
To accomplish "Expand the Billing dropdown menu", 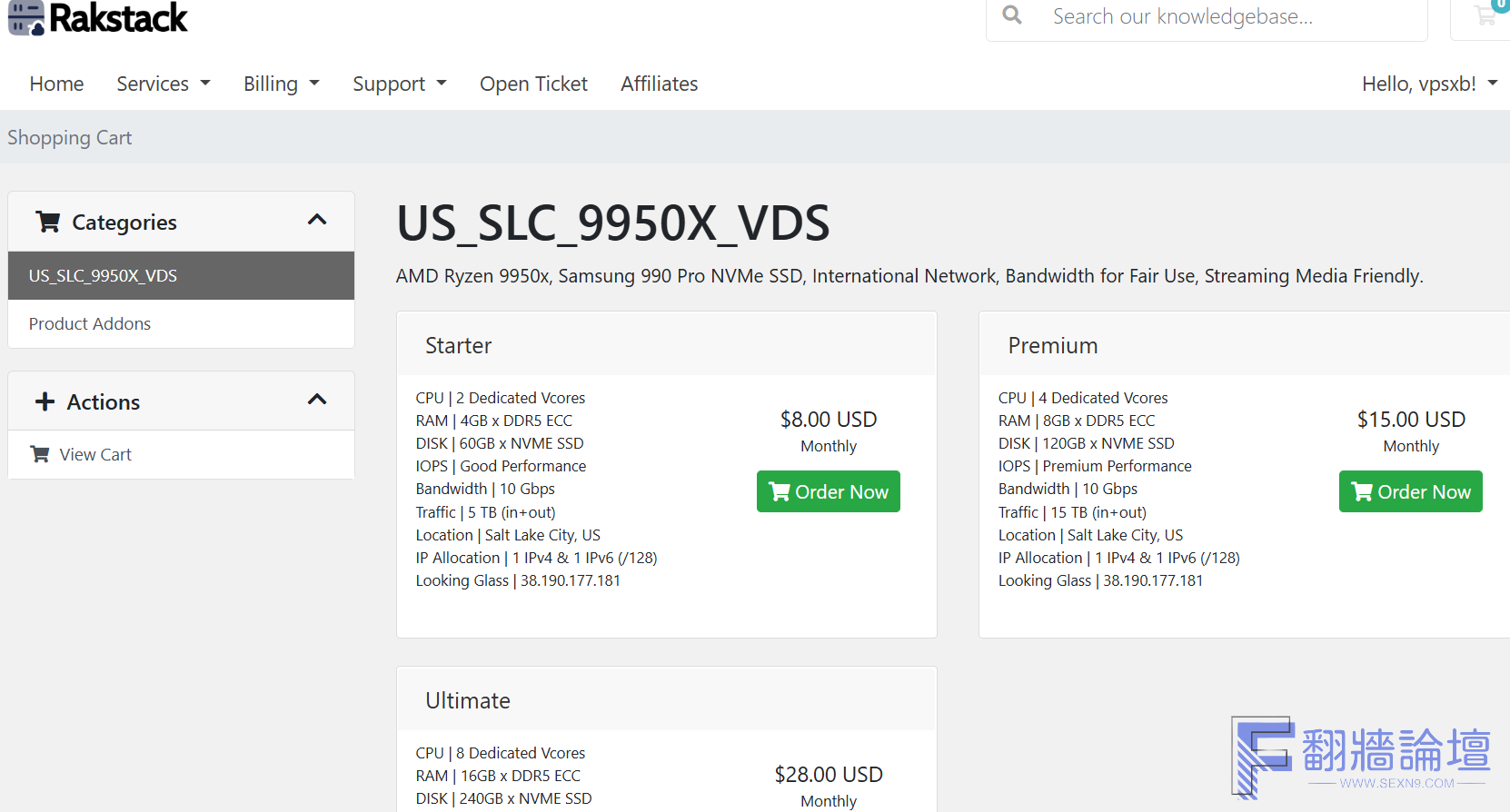I will pos(281,84).
